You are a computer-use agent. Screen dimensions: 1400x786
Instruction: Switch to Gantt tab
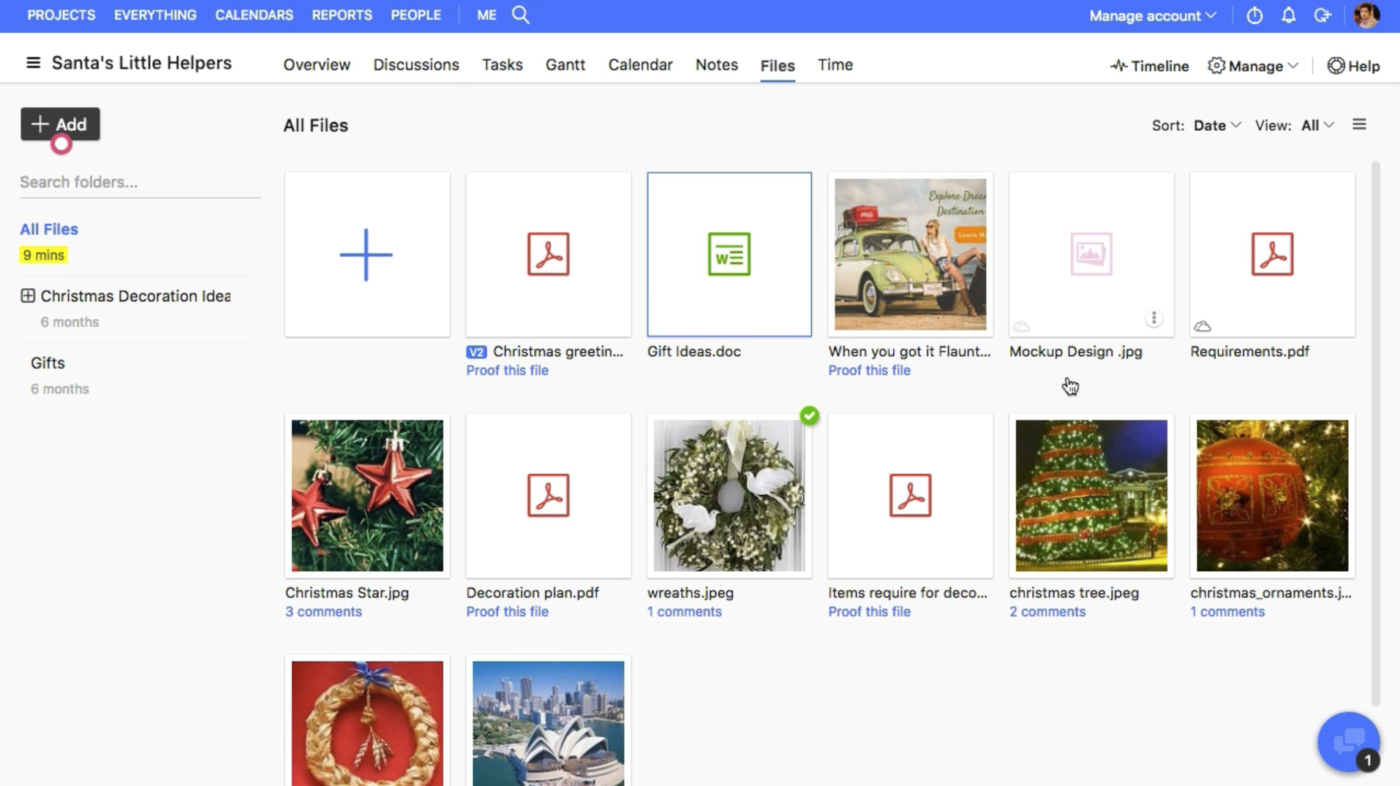pos(565,65)
